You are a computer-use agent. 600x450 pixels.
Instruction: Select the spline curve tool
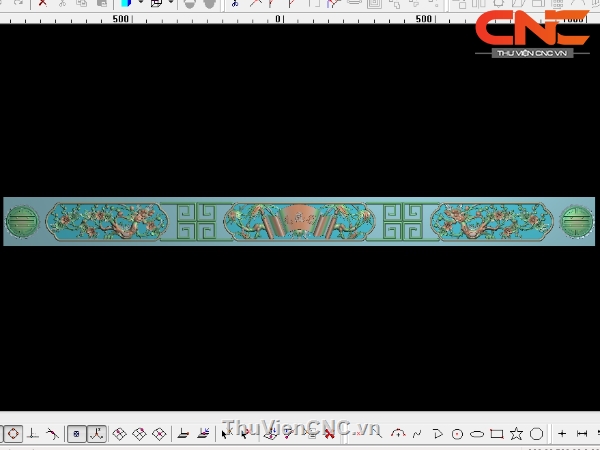(x=418, y=434)
